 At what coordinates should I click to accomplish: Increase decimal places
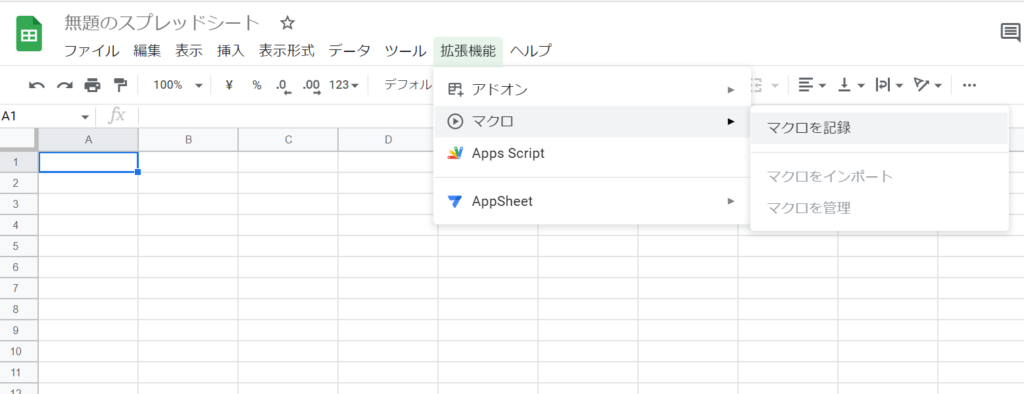coord(312,86)
